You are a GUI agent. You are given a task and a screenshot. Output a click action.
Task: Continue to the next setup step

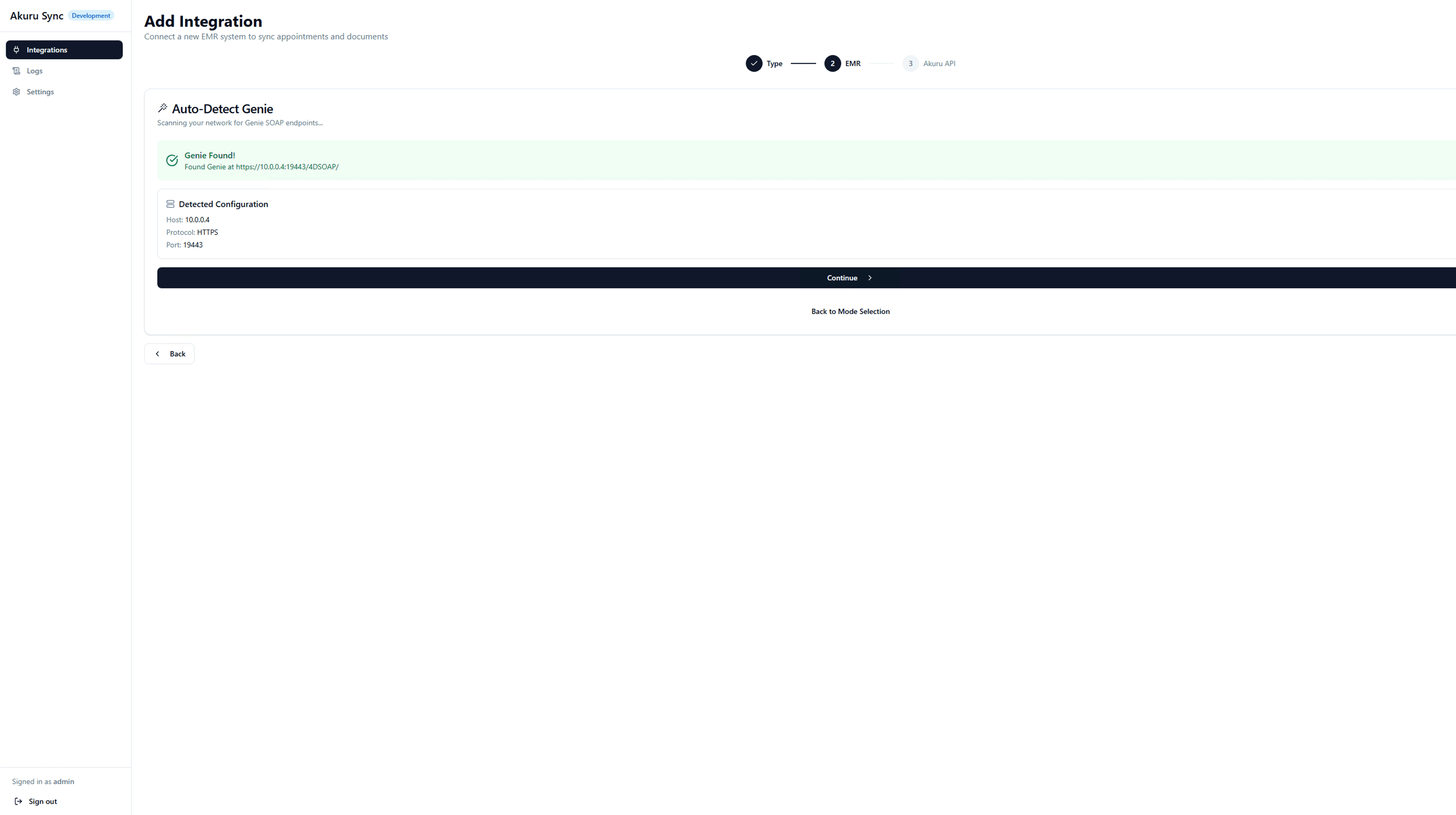tap(806, 278)
